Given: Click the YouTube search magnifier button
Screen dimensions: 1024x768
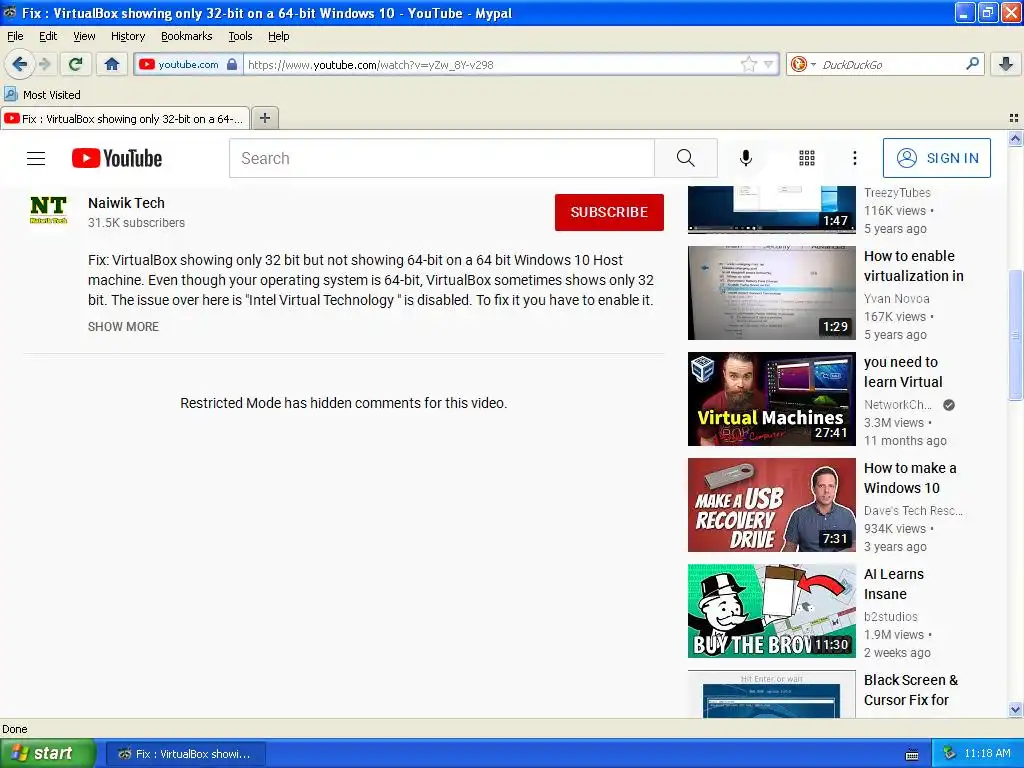Looking at the screenshot, I should [686, 158].
